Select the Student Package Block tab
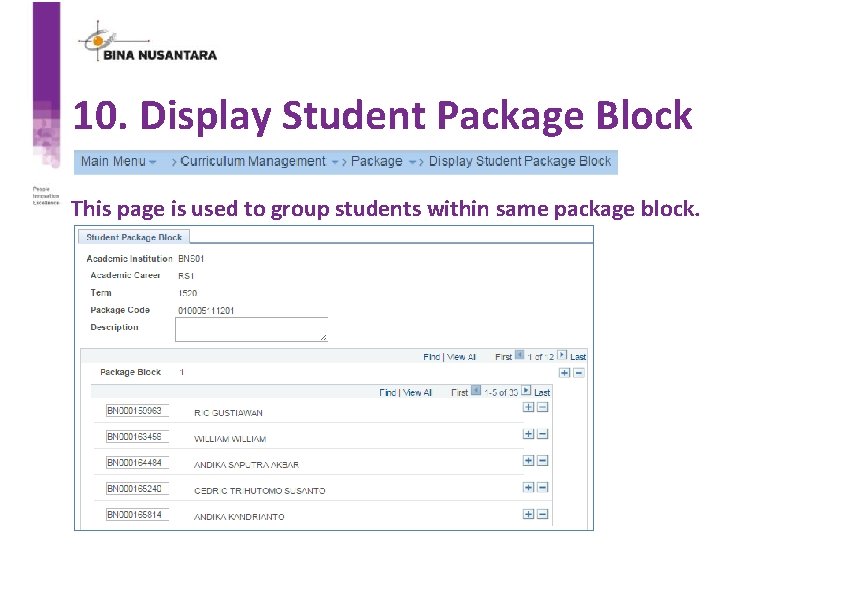Image resolution: width=842 pixels, height=596 pixels. [133, 237]
